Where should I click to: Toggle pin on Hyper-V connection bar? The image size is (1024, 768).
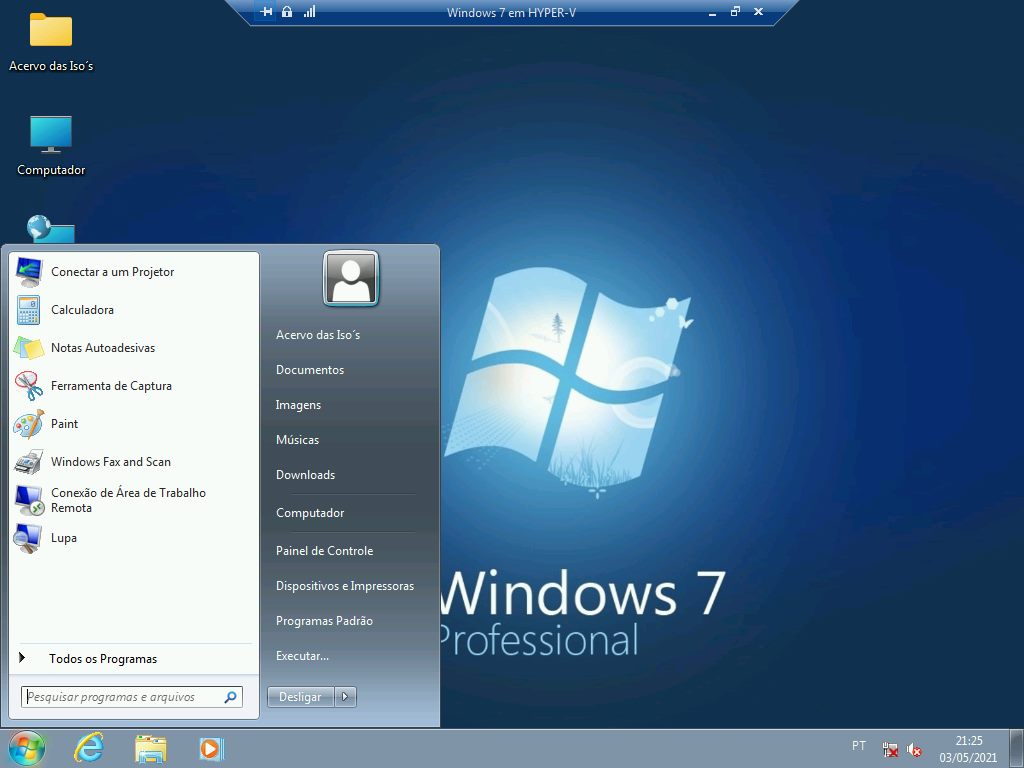pos(266,12)
